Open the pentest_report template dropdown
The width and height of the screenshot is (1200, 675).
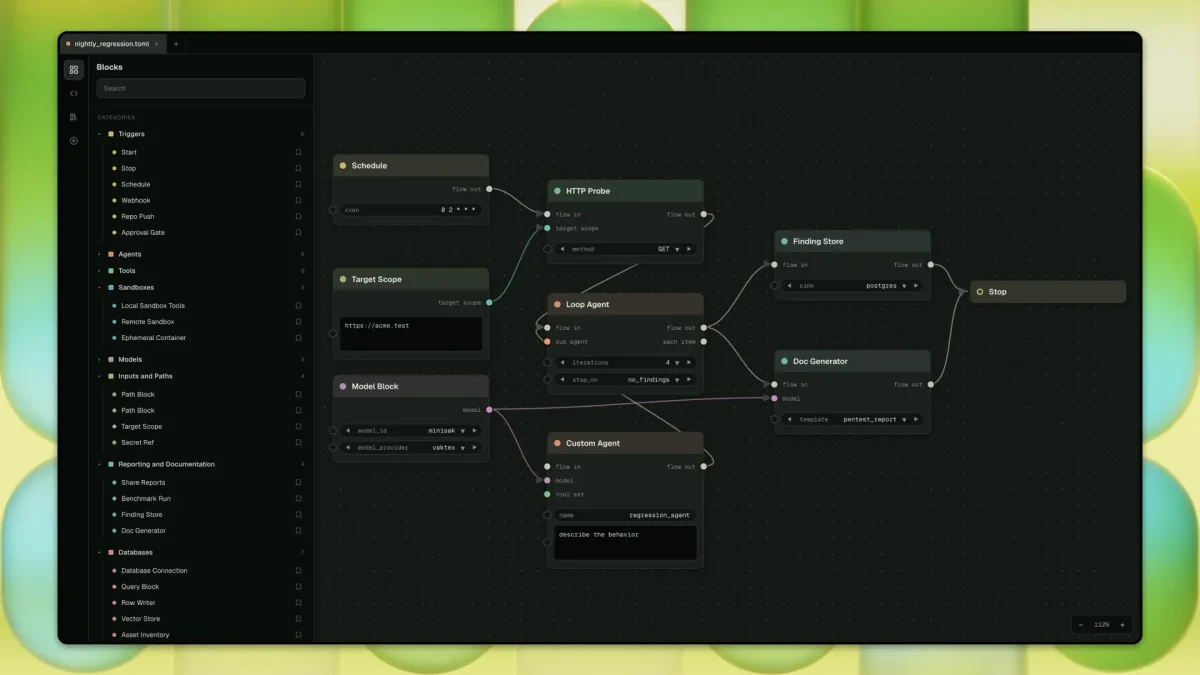tap(904, 419)
